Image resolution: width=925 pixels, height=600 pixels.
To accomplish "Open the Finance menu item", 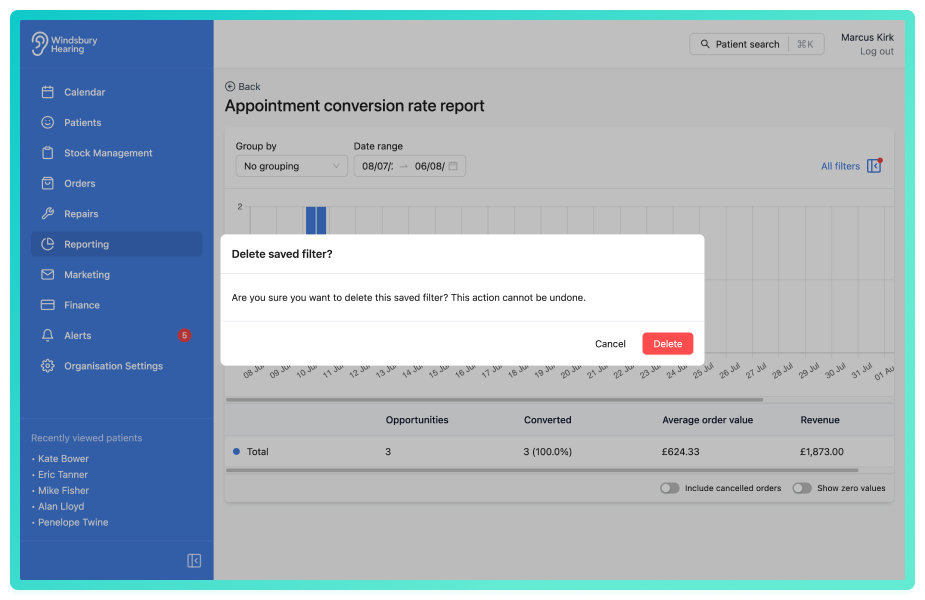I will click(117, 305).
